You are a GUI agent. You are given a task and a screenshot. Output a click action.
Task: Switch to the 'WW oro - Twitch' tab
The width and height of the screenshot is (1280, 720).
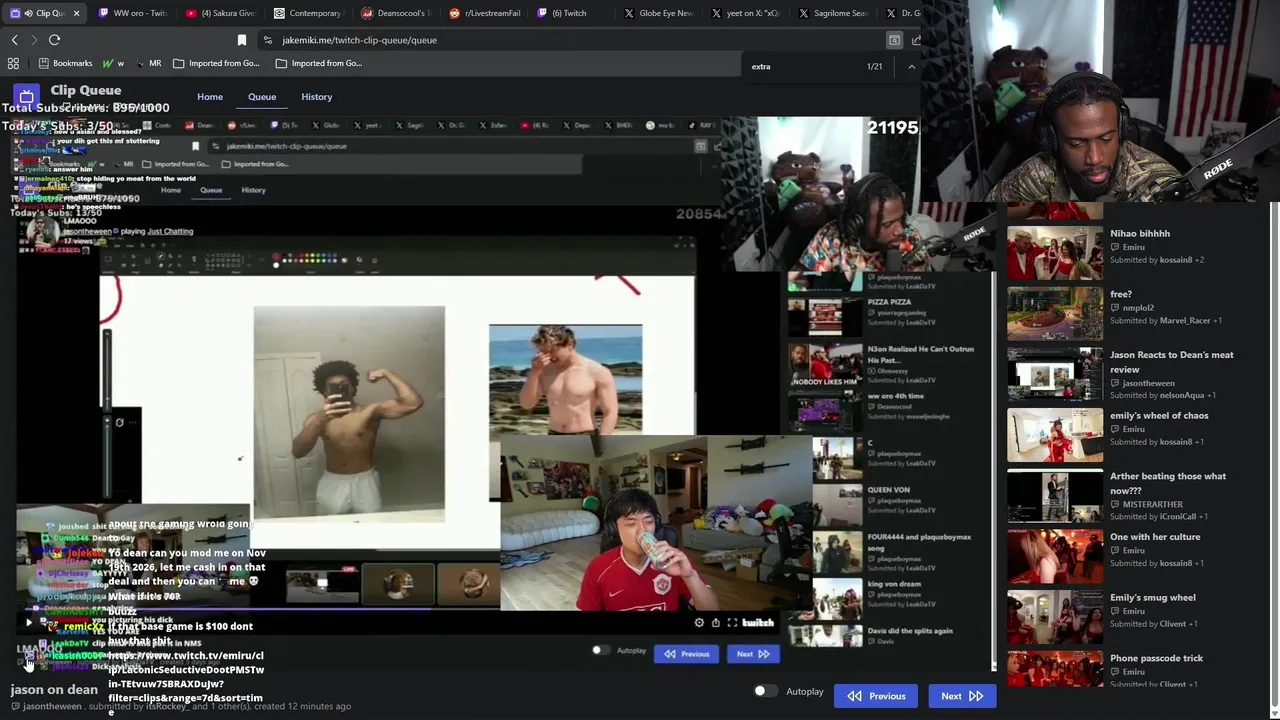[x=132, y=13]
